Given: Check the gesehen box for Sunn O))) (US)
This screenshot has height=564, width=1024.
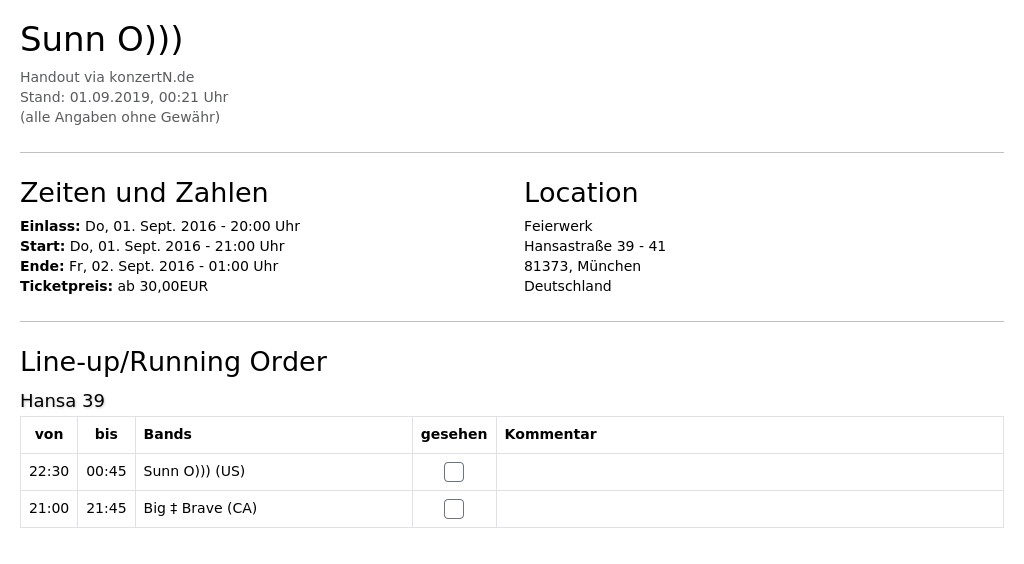Looking at the screenshot, I should tap(454, 472).
